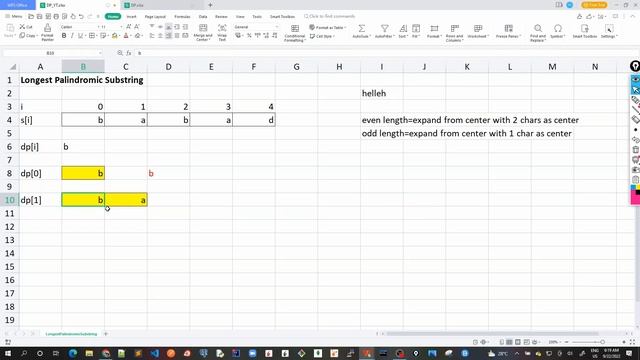Open the Menu button
640x360 pixels.
point(14,16)
